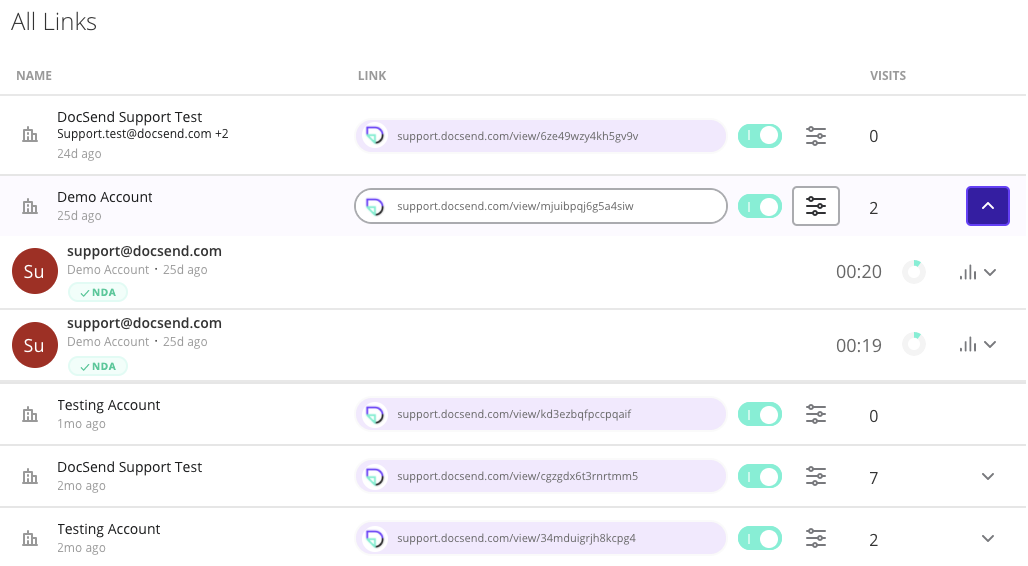Click building icon beside DocSend Support Test 2mo ago
This screenshot has height=566, width=1028.
coord(30,477)
